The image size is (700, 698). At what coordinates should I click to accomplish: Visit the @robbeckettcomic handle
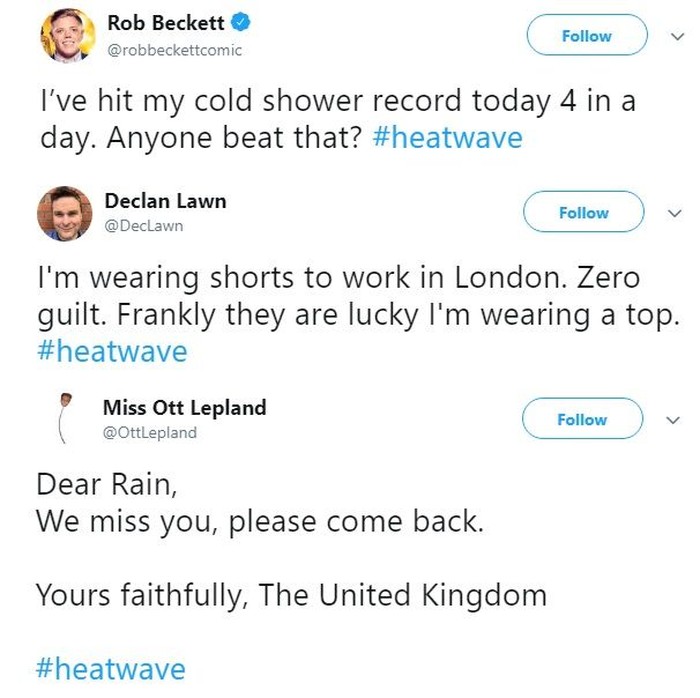pyautogui.click(x=173, y=50)
